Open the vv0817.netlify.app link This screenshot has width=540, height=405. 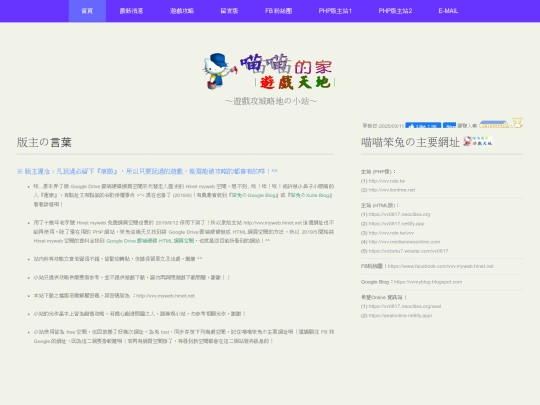(396, 224)
